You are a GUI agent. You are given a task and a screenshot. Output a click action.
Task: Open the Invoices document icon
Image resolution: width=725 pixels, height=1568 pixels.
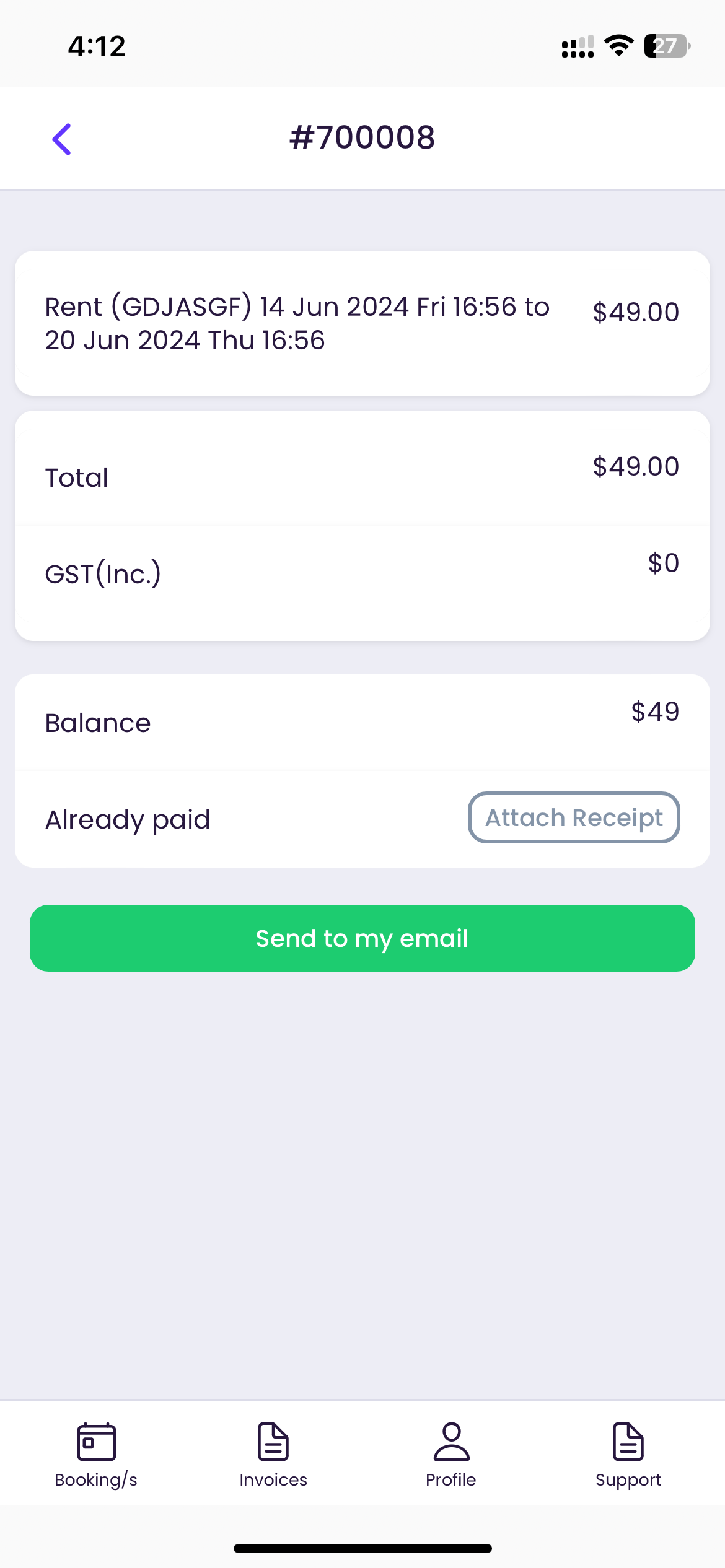273,1442
